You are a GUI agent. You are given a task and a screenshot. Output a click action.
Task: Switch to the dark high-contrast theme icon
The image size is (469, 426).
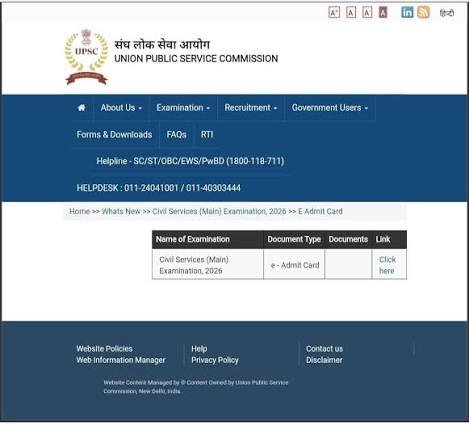[x=383, y=13]
